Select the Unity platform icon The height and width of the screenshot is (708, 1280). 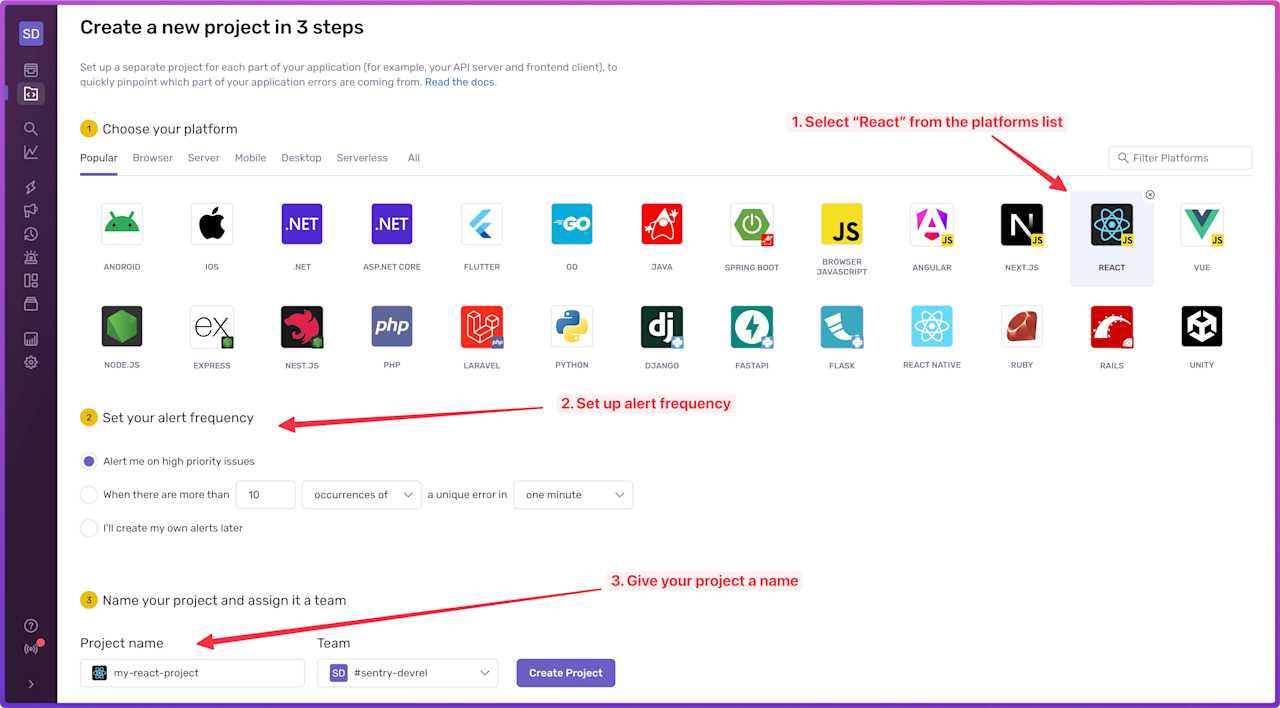pyautogui.click(x=1202, y=326)
